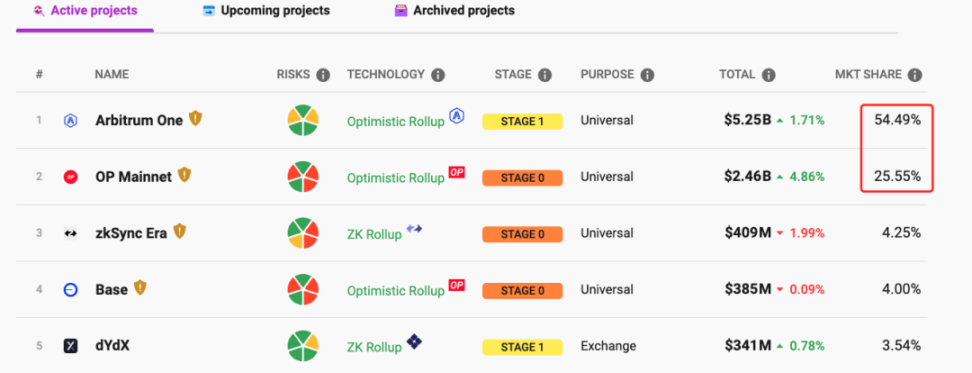972x373 pixels.
Task: Click the ZK Rollup label for zkSync Era
Action: [x=374, y=234]
